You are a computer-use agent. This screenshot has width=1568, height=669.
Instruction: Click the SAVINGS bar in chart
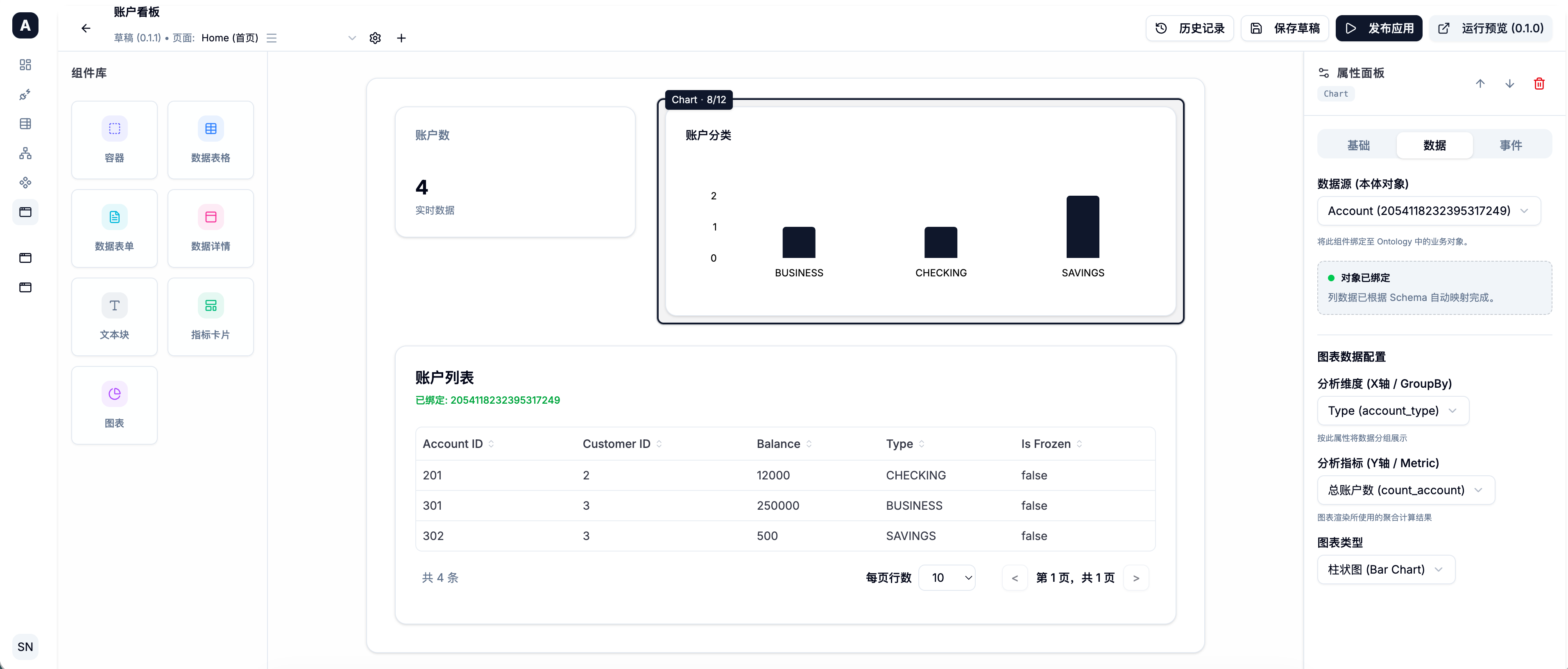coord(1082,227)
